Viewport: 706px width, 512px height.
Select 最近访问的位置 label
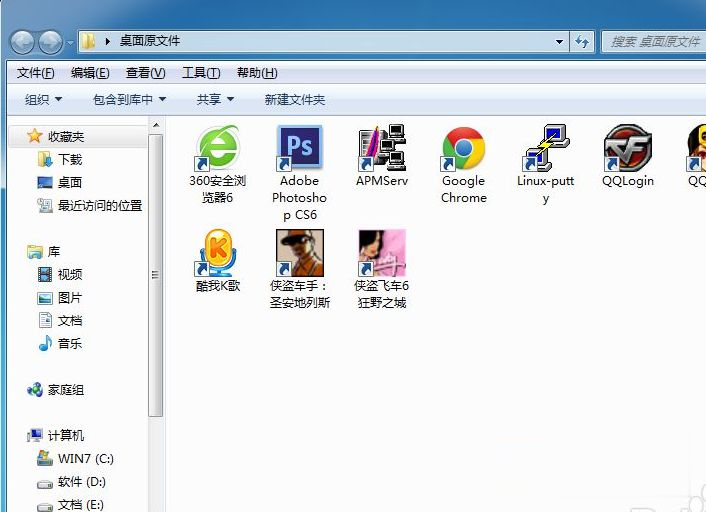coord(100,206)
